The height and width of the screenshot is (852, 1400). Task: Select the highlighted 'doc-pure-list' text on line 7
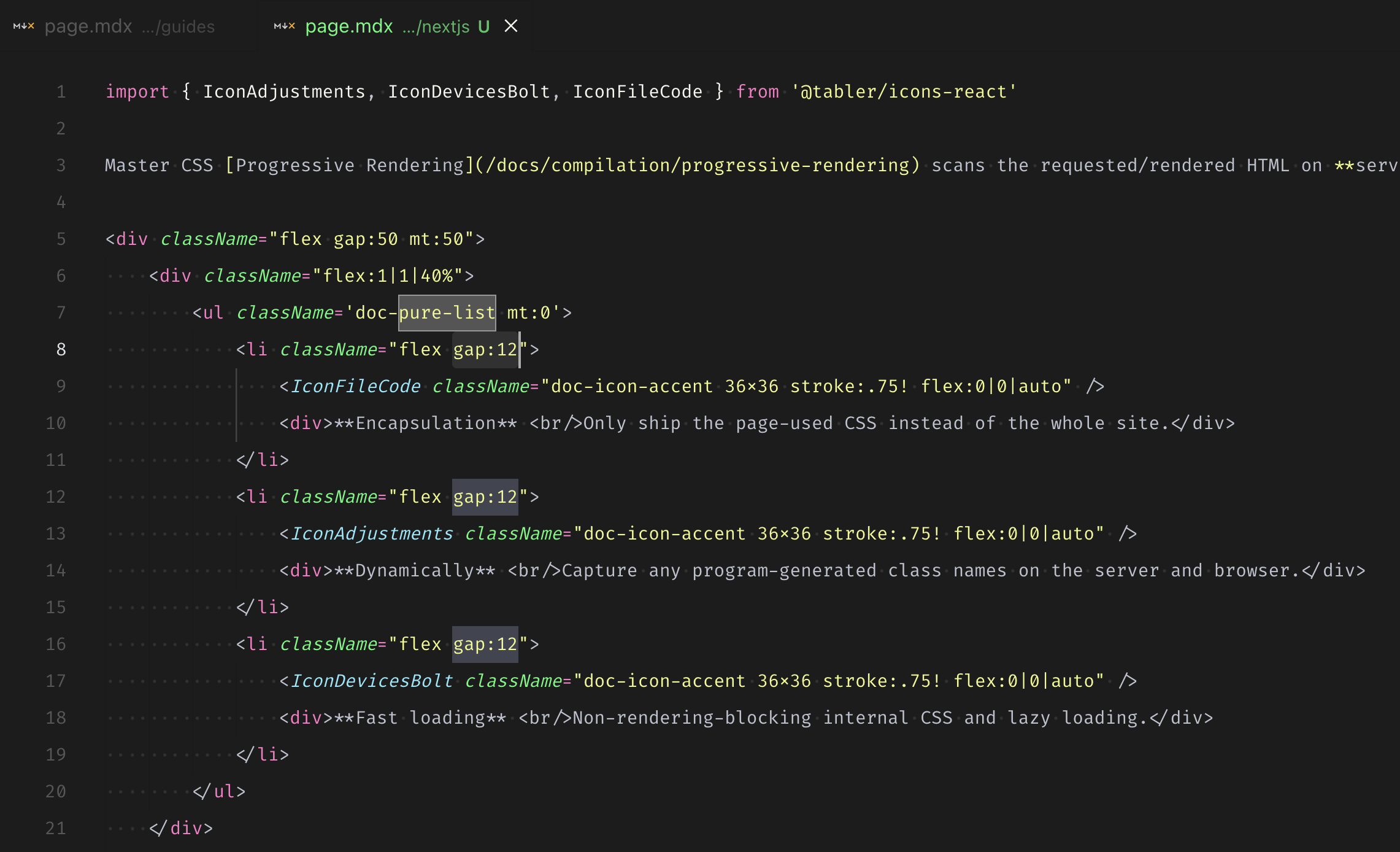point(446,312)
